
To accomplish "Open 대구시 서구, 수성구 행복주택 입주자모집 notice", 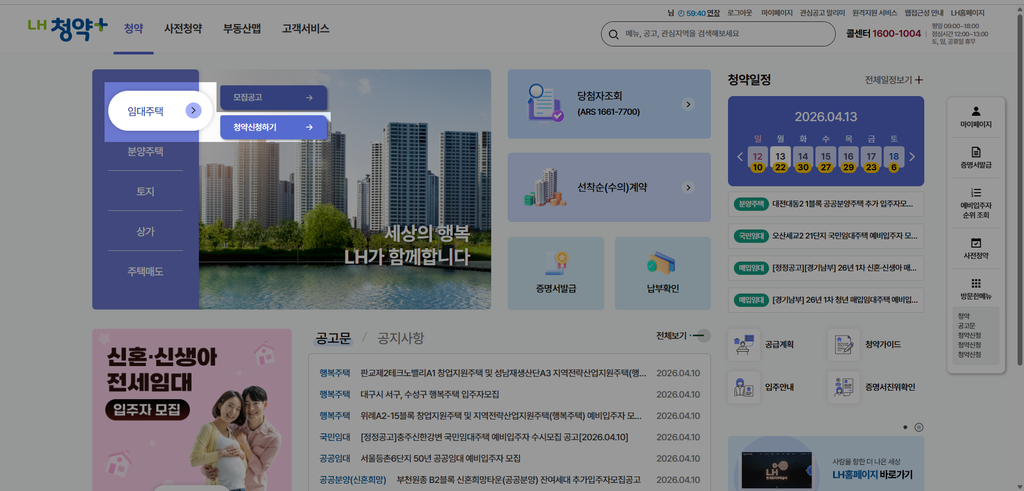I will [x=430, y=395].
